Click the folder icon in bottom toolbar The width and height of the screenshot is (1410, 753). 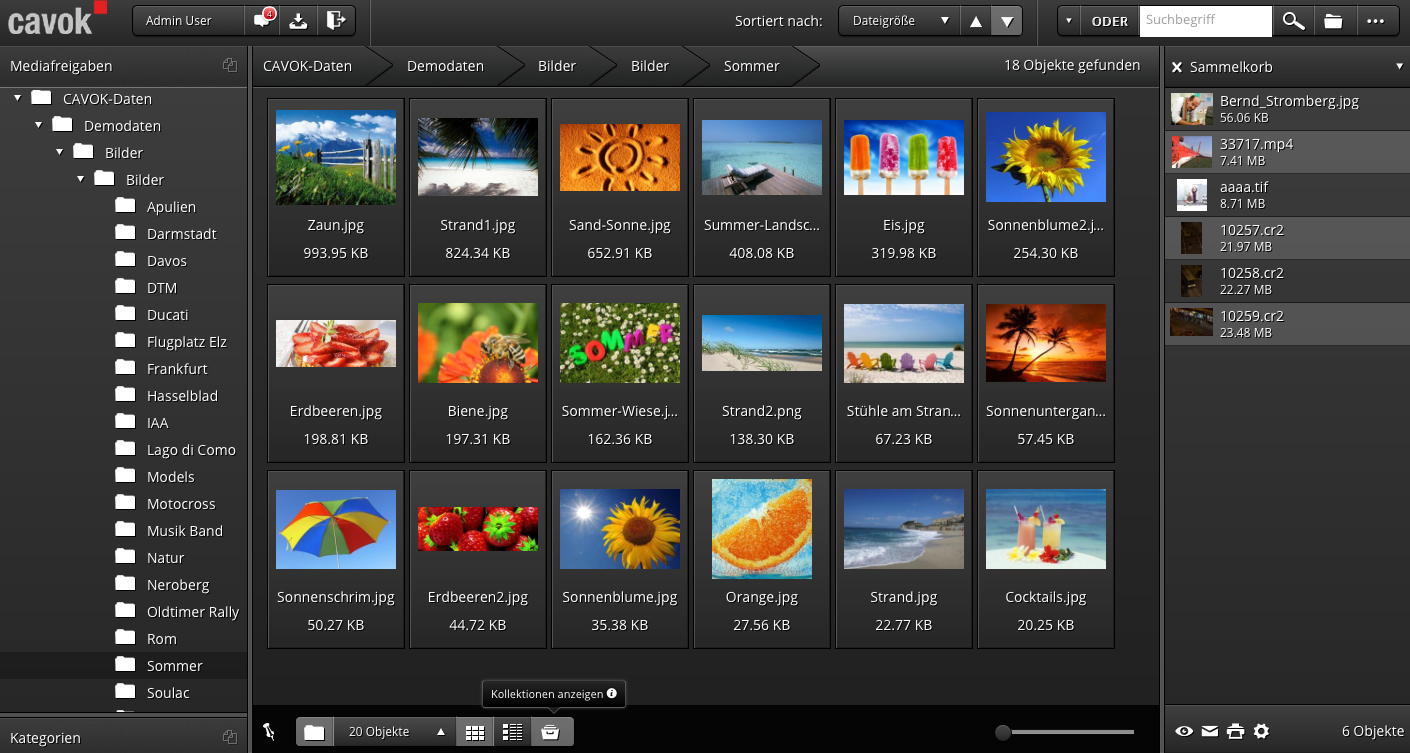pos(314,732)
